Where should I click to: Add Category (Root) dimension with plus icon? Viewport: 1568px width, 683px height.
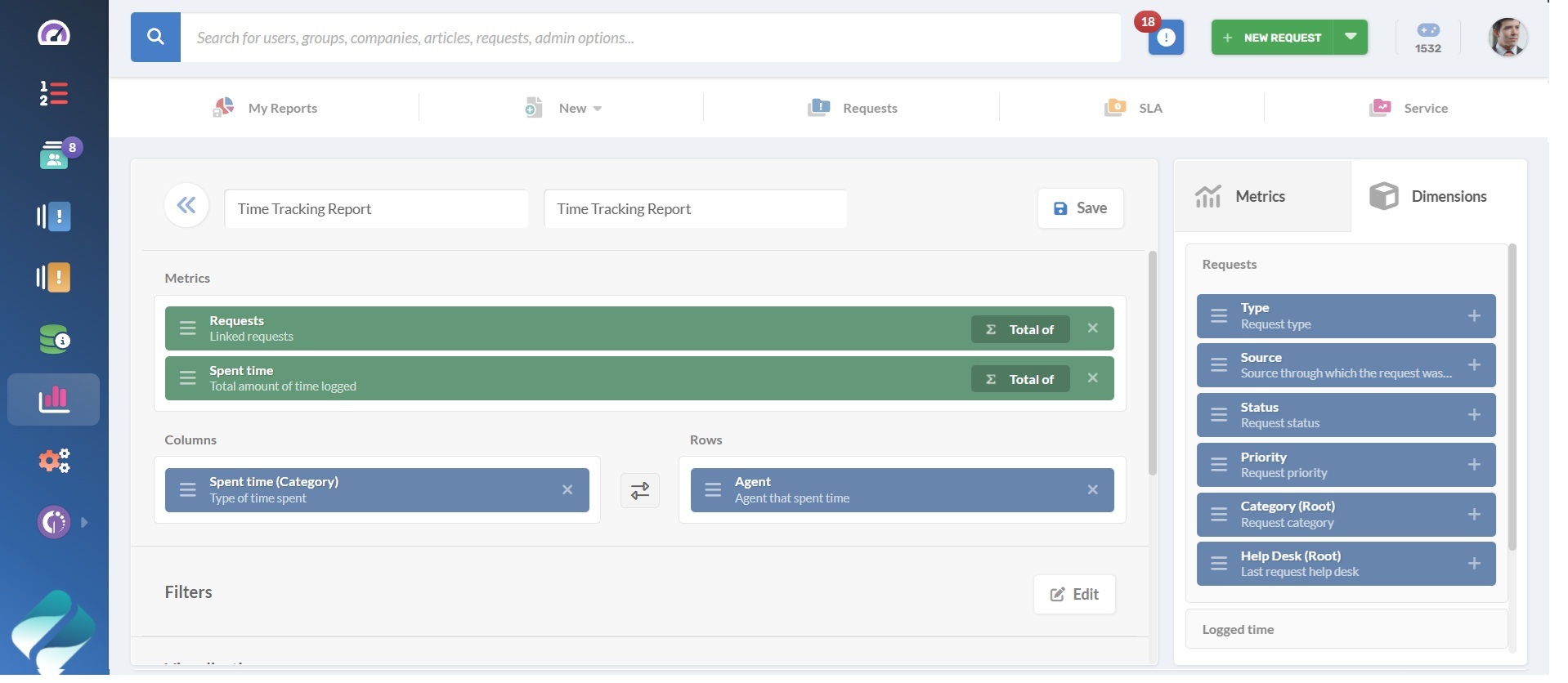1474,515
